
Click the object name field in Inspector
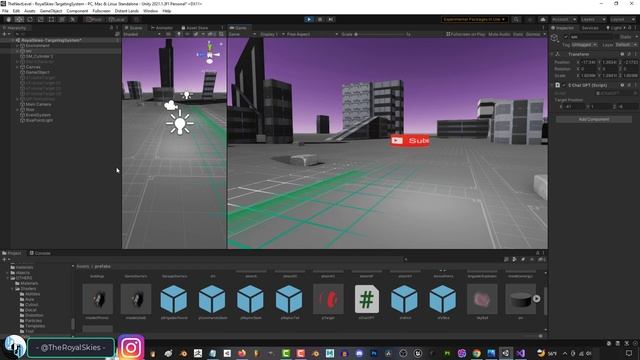click(591, 37)
